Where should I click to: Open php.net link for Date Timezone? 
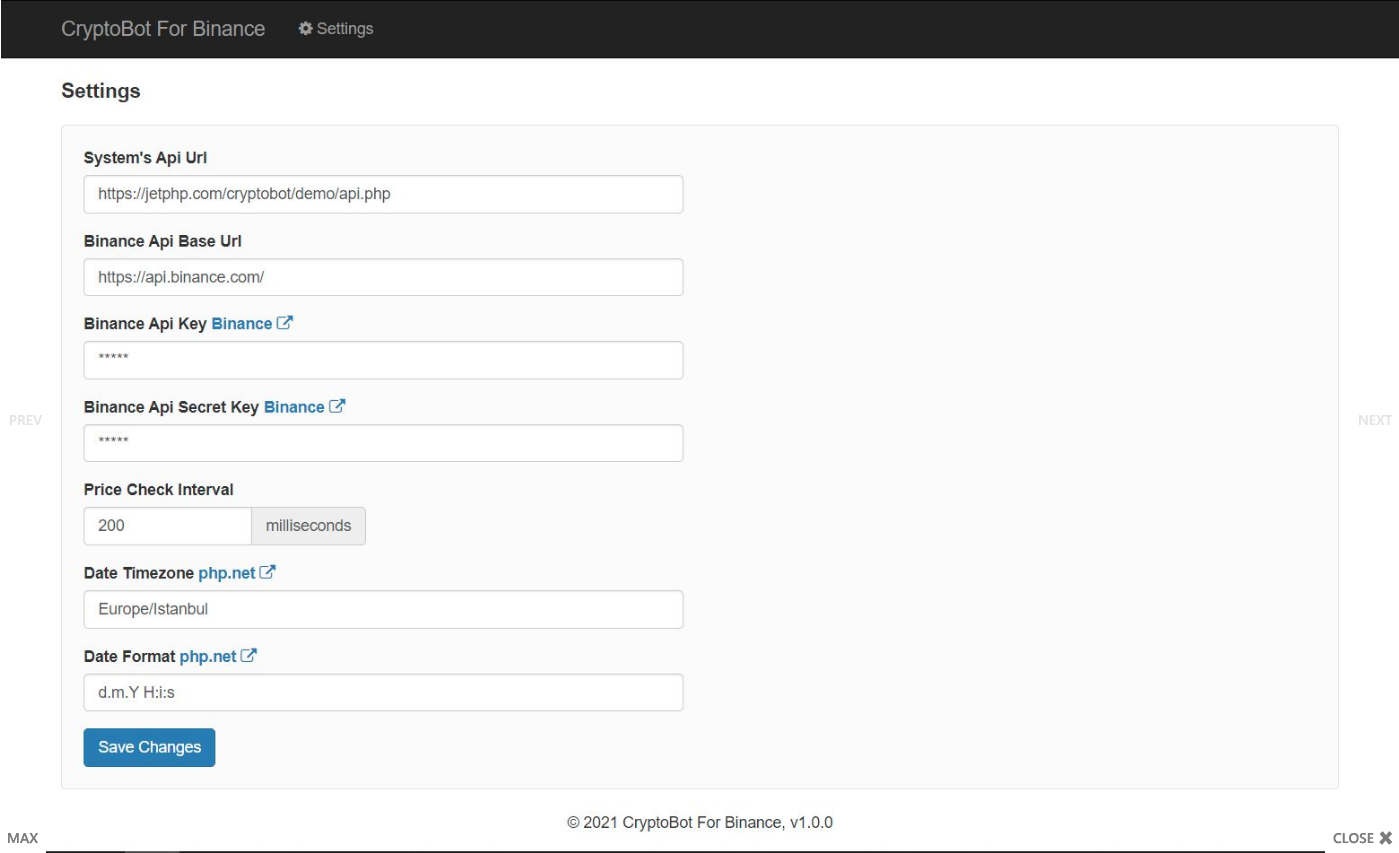pyautogui.click(x=227, y=573)
